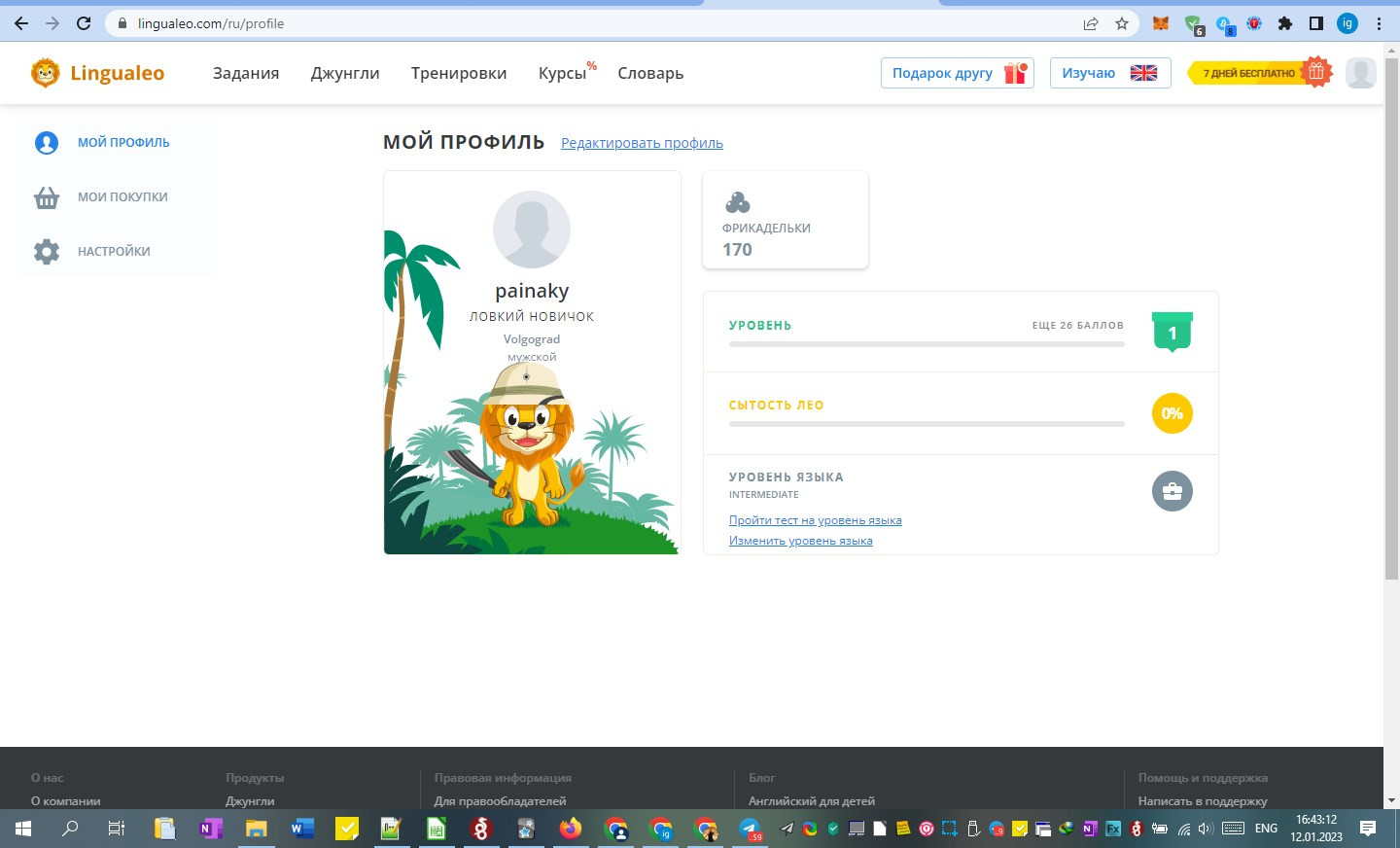Open Firefox from the taskbar
Image resolution: width=1400 pixels, height=848 pixels.
571,829
